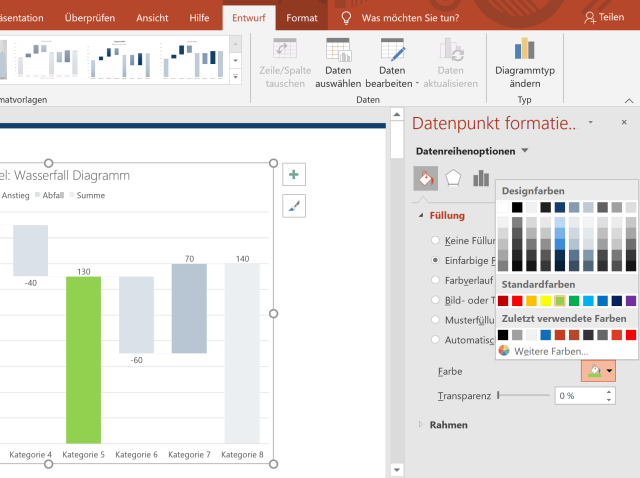Open chart styles via the paintbrush button
Screen dimensions: 640x478
pyautogui.click(x=294, y=205)
